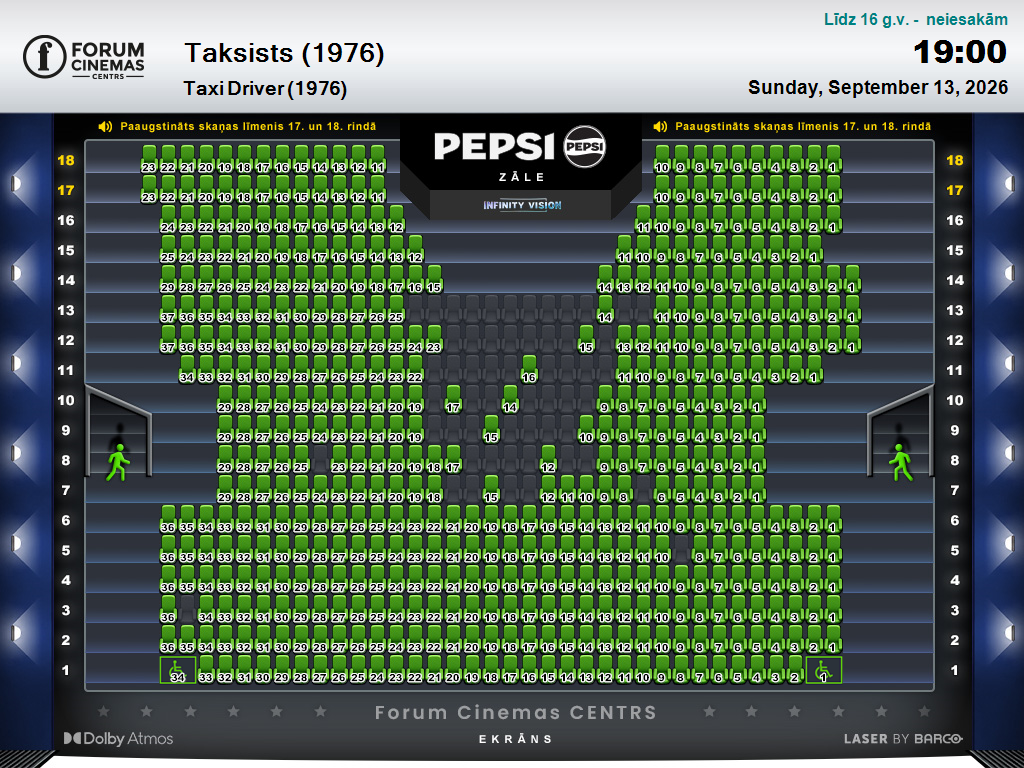Image resolution: width=1024 pixels, height=768 pixels.
Task: Click the right green emergency exit icon
Action: 901,462
